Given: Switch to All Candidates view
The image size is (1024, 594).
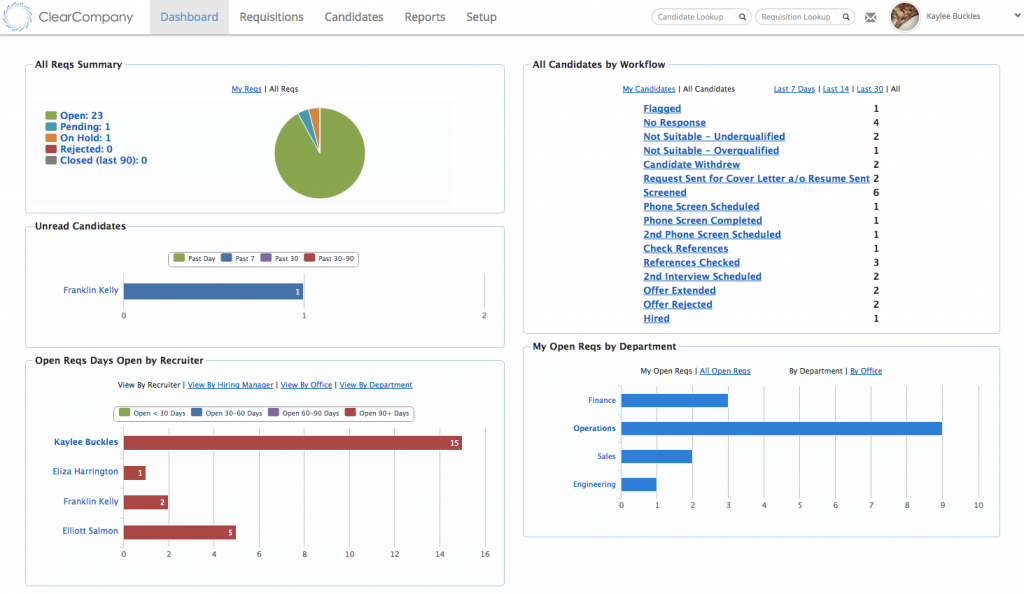Looking at the screenshot, I should (x=710, y=88).
